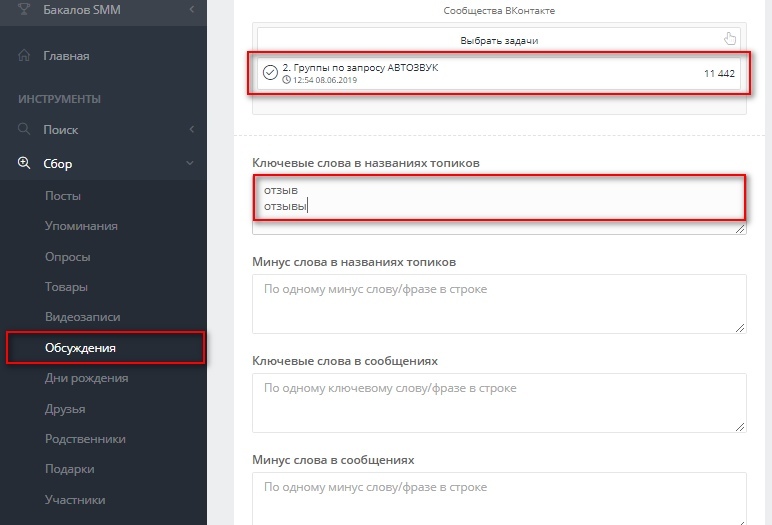Click the trophy icon beside Бакалов SMM
Image resolution: width=772 pixels, height=525 pixels.
[23, 8]
